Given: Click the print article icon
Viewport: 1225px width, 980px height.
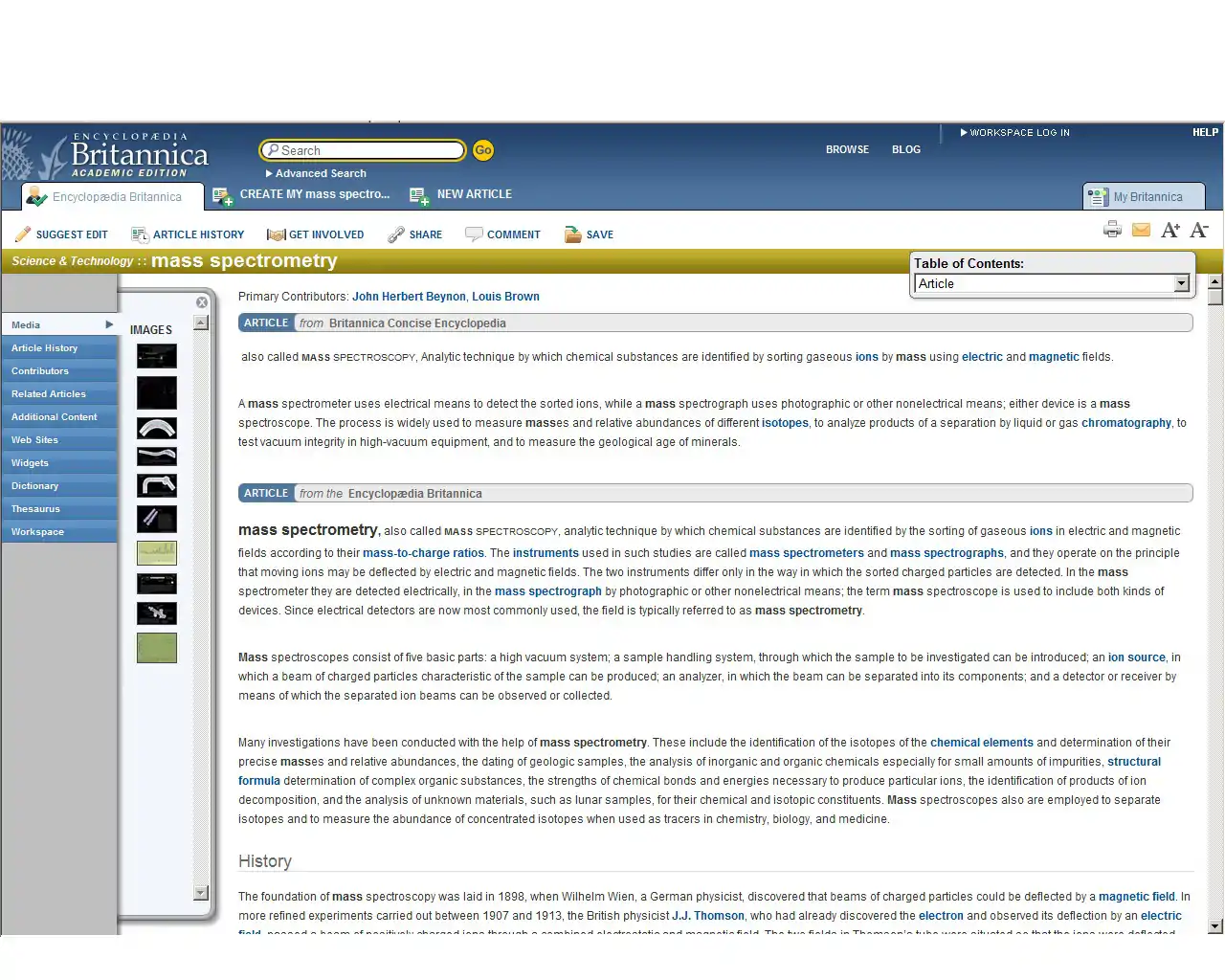Looking at the screenshot, I should 1112,229.
